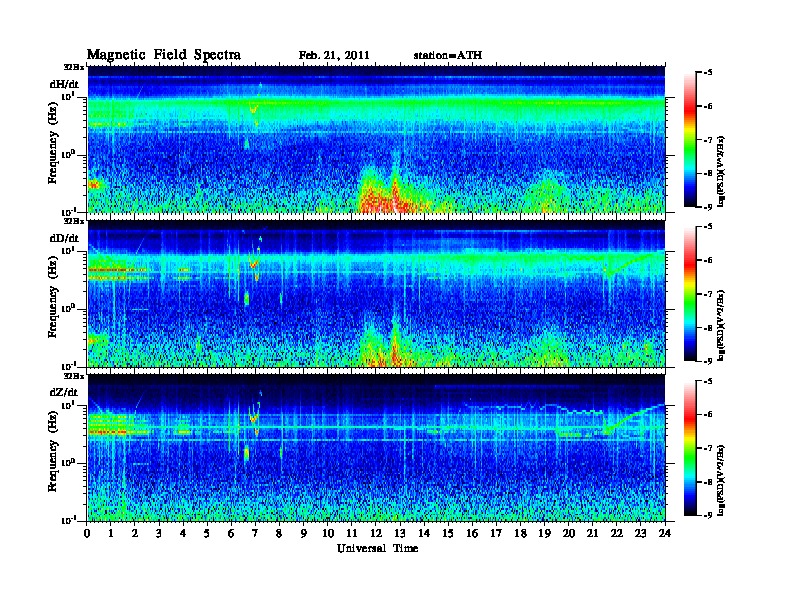Click hour 23 on the Universal Time axis
Viewport: 792px width, 612px height.
pyautogui.click(x=640, y=533)
